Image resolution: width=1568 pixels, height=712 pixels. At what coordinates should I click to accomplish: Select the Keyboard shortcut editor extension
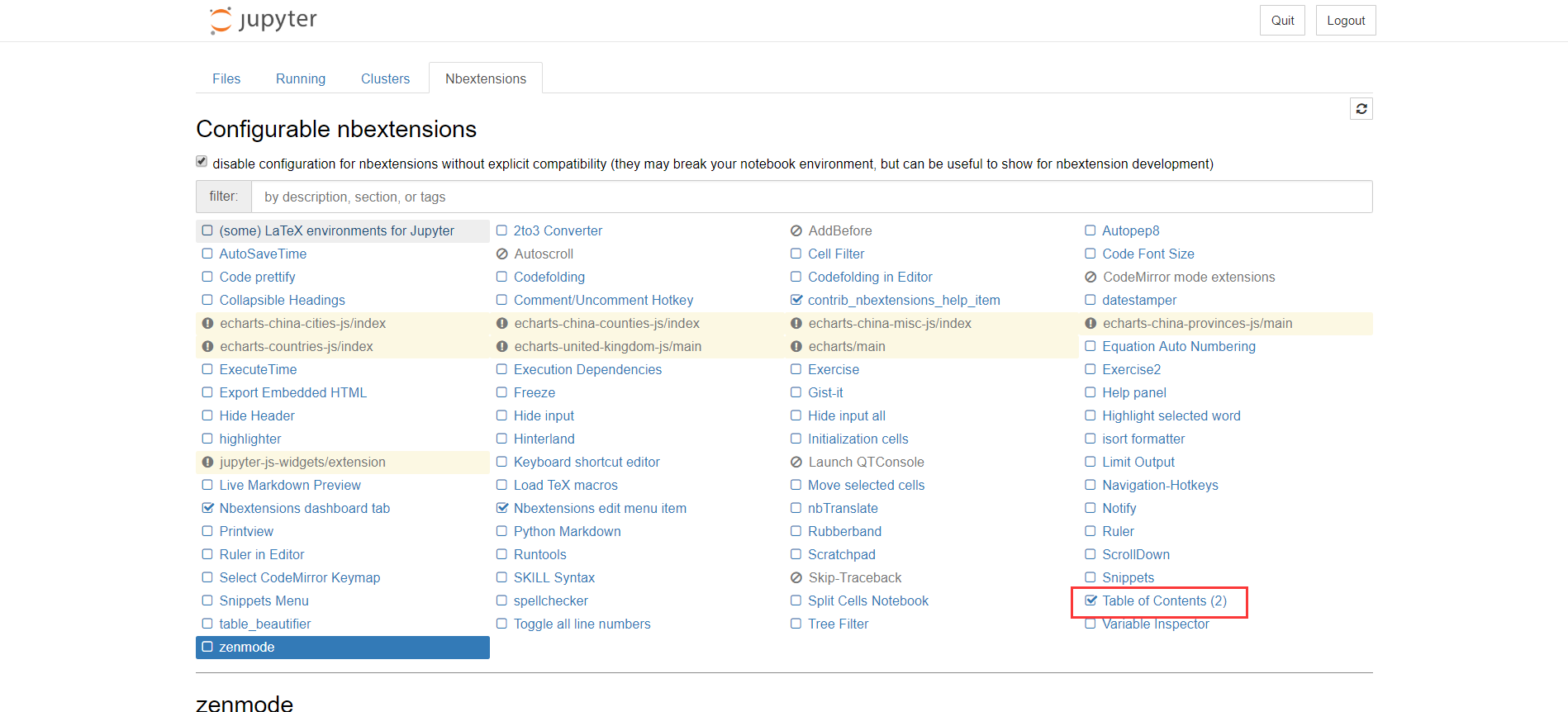587,463
